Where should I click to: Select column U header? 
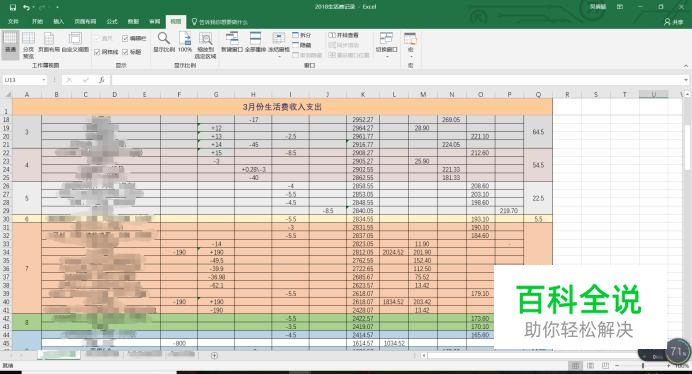654,94
